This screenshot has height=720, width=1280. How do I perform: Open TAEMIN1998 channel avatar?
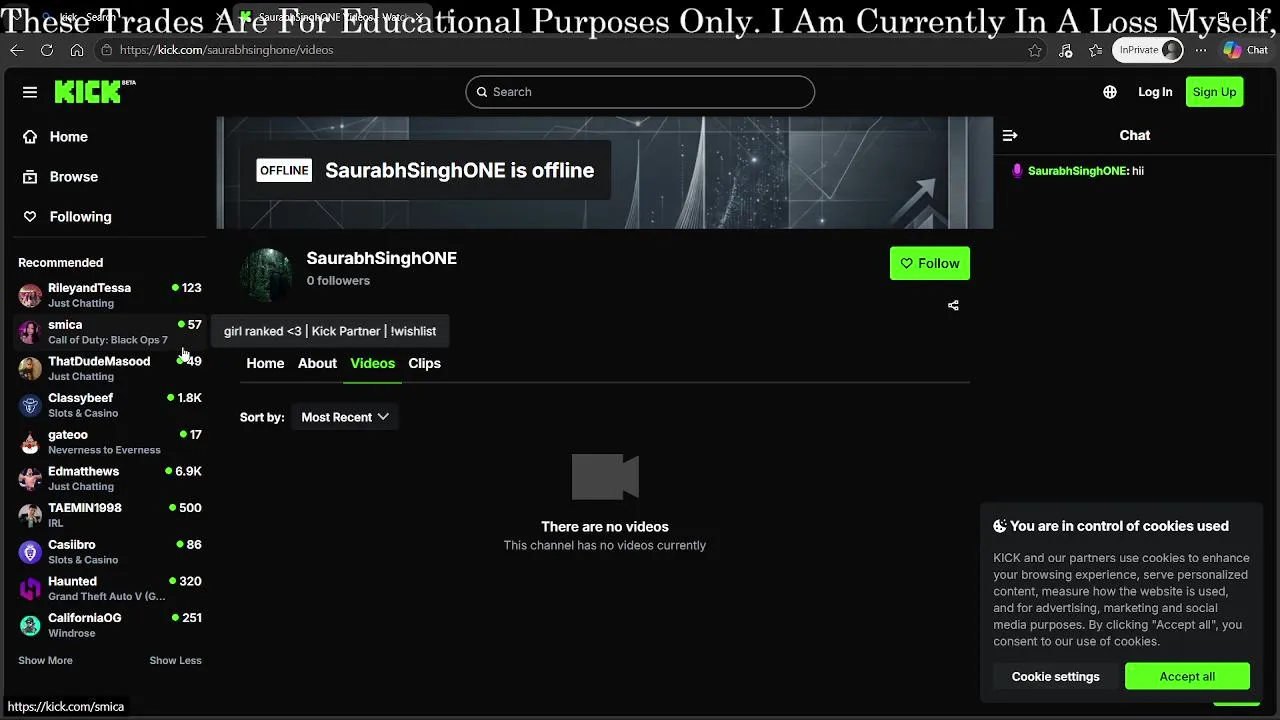point(30,515)
